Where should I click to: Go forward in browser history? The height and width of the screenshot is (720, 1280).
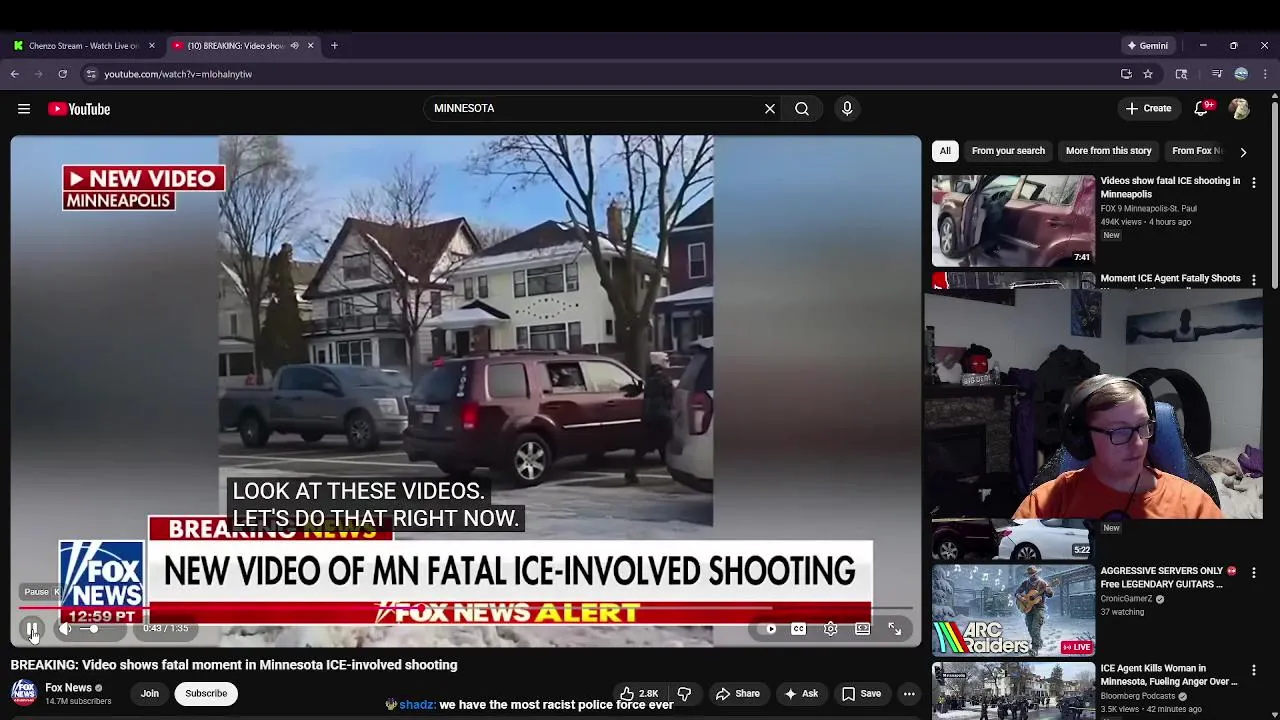tap(39, 74)
